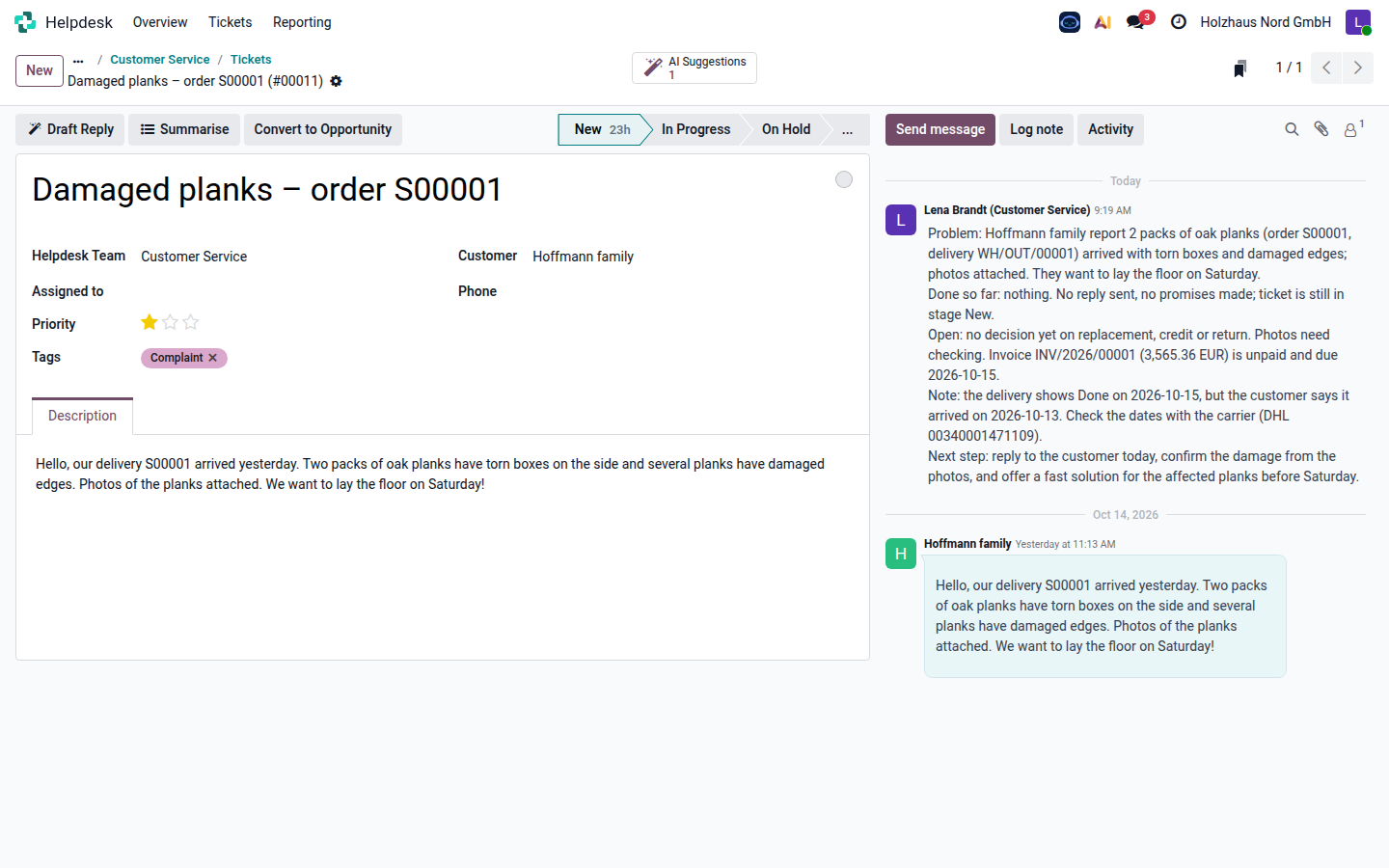Remove the Complaint tag
This screenshot has width=1389, height=868.
[x=213, y=358]
